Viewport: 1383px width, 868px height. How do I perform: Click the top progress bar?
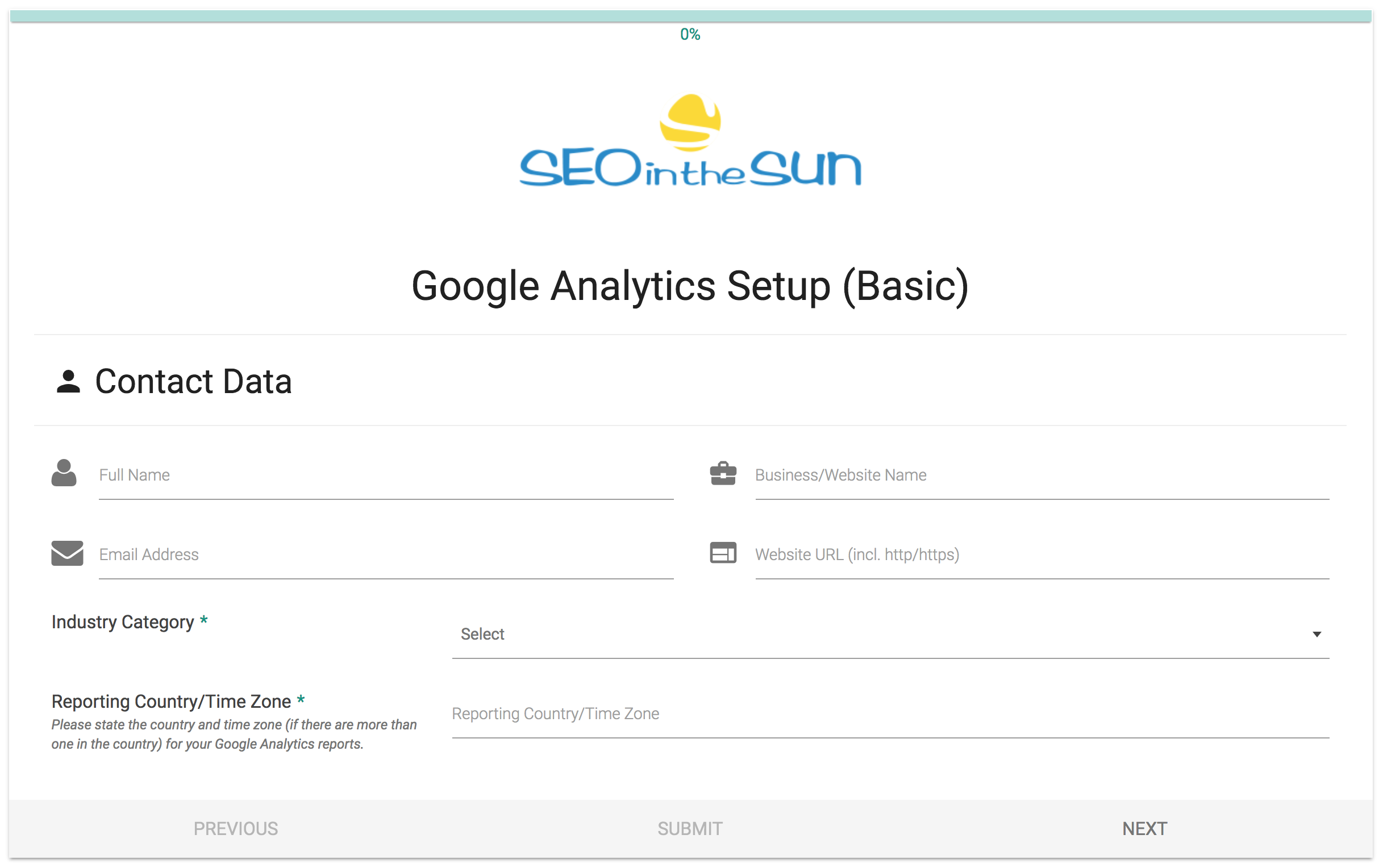pyautogui.click(x=690, y=16)
